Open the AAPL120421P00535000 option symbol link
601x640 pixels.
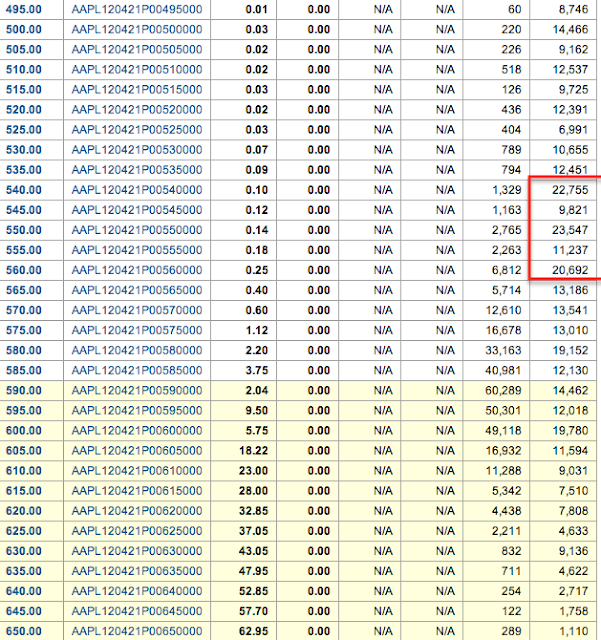(x=137, y=170)
